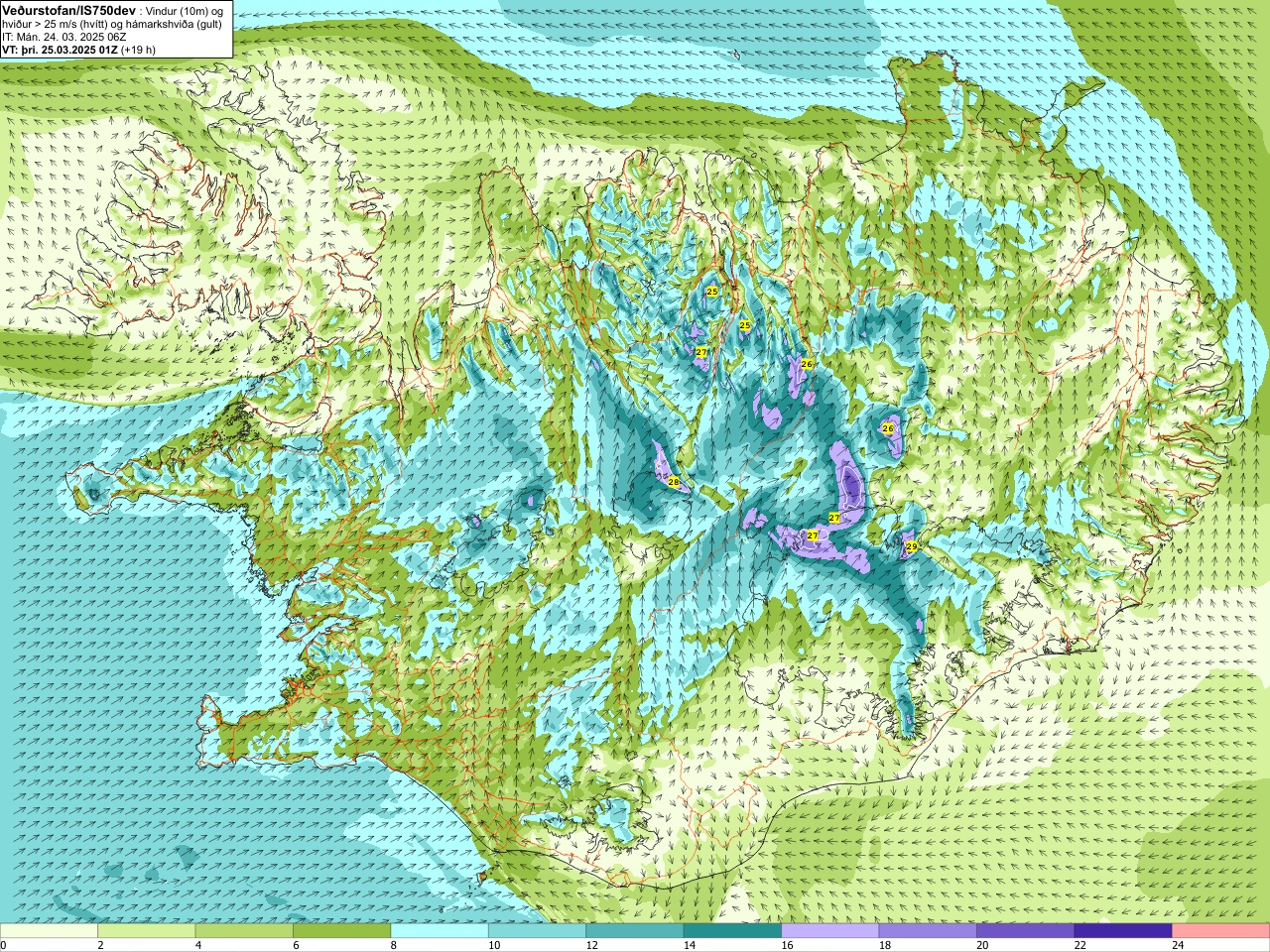The height and width of the screenshot is (952, 1270).
Task: Click the legend tick label 16
Action: (786, 945)
